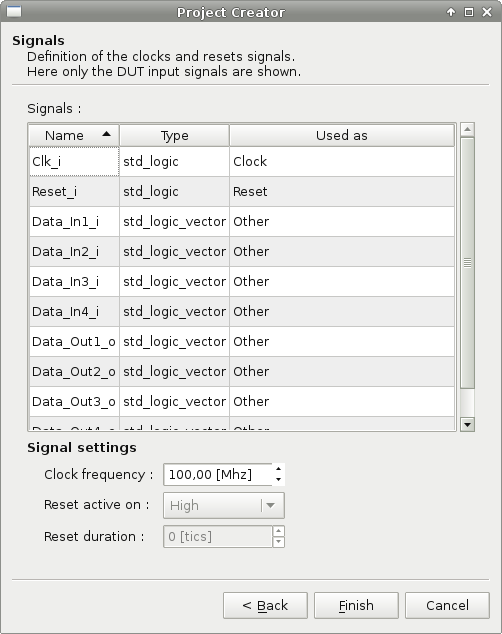This screenshot has width=502, height=634.
Task: Click the Used as cell showing Clock
Action: coord(342,161)
